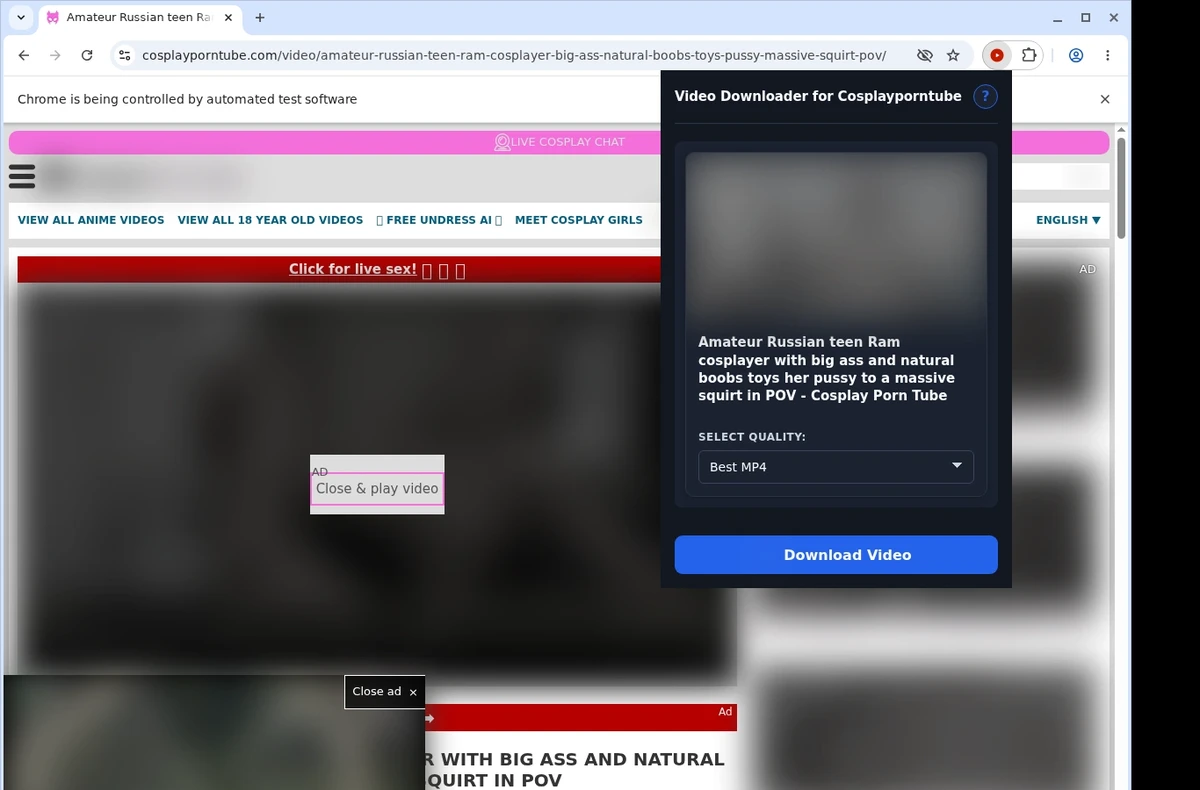
Task: Reload the current page
Action: pos(87,56)
